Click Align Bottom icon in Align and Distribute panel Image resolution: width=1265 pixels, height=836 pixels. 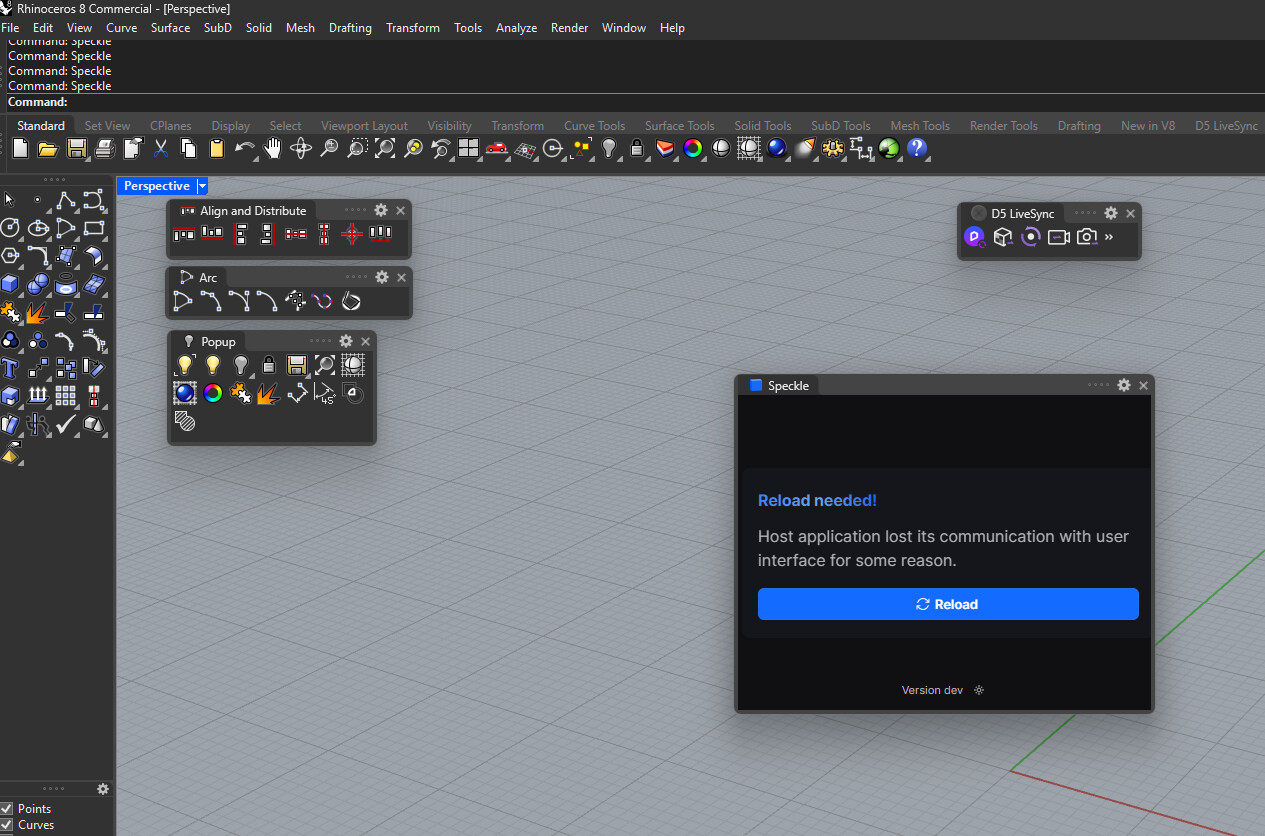pos(212,234)
